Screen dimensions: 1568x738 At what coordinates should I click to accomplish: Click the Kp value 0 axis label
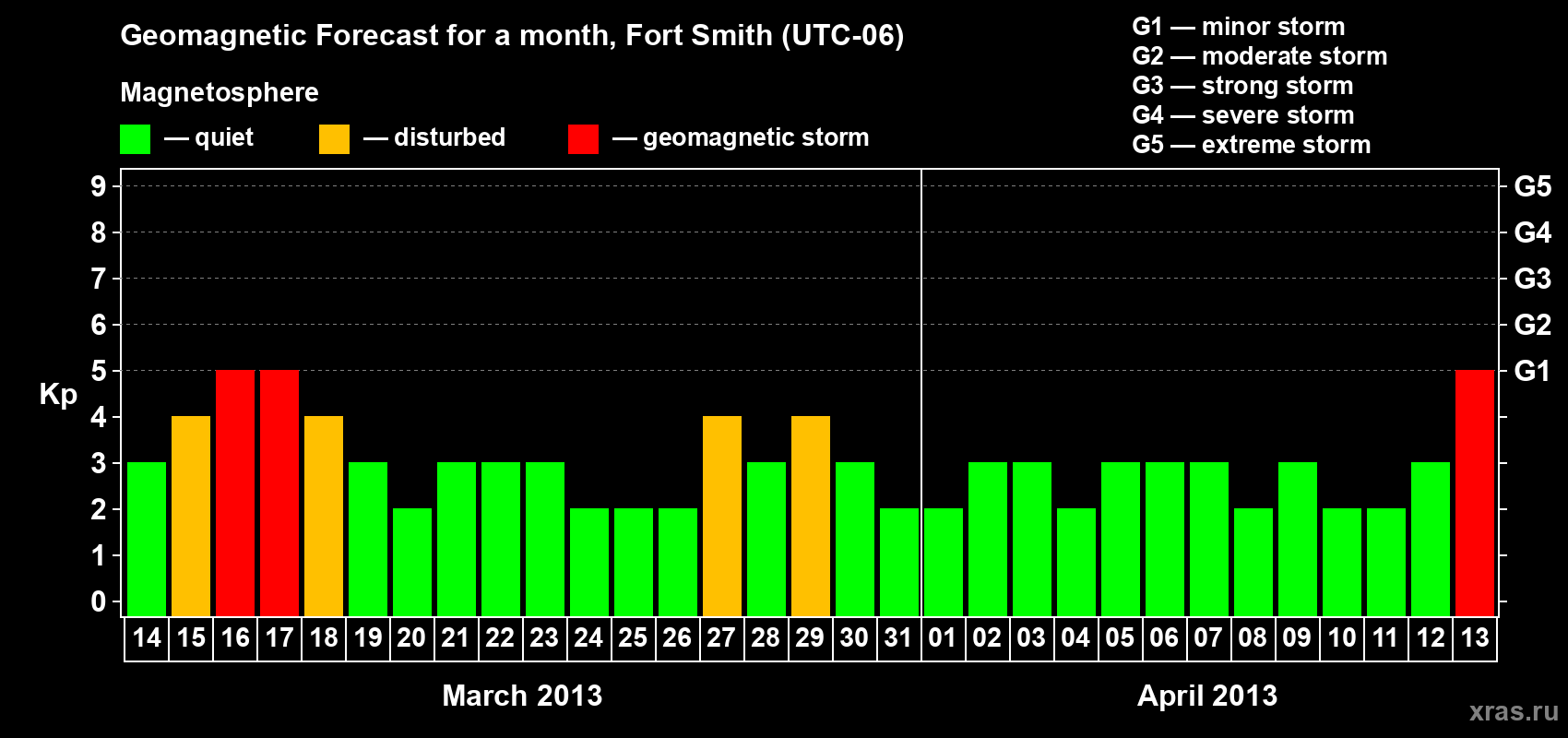click(99, 601)
